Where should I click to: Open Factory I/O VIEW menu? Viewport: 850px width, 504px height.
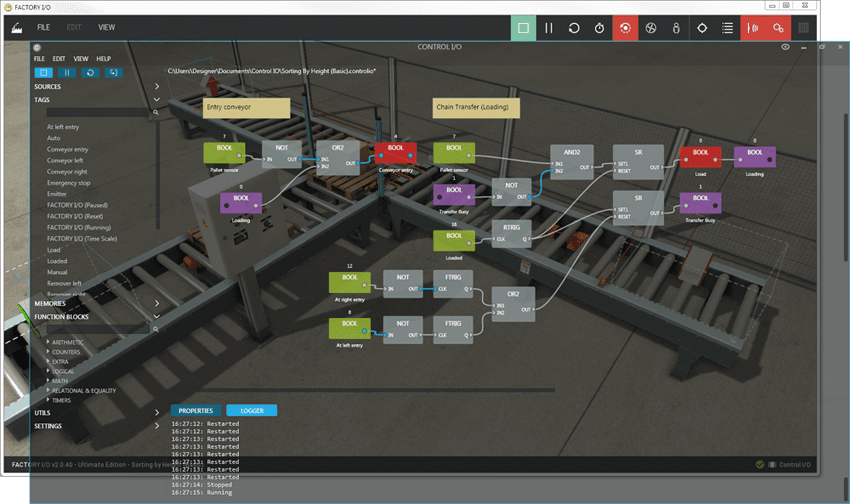coord(106,27)
